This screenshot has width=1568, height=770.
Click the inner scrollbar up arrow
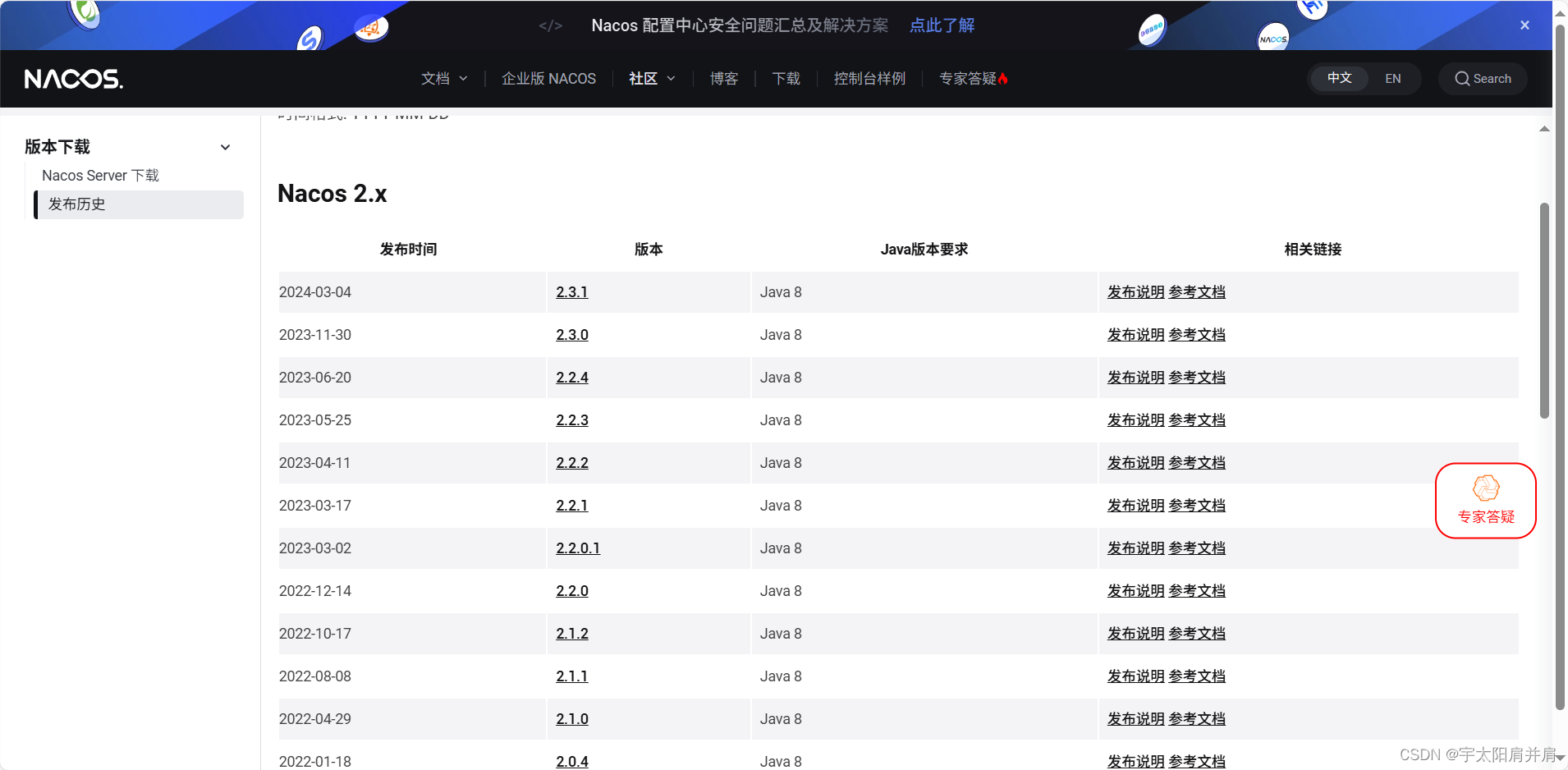1544,129
